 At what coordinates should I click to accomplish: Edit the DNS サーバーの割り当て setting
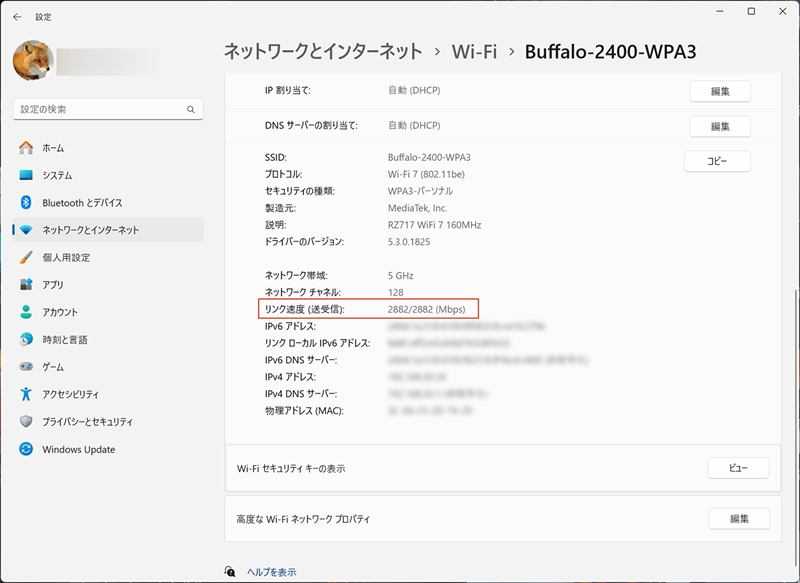click(x=720, y=126)
